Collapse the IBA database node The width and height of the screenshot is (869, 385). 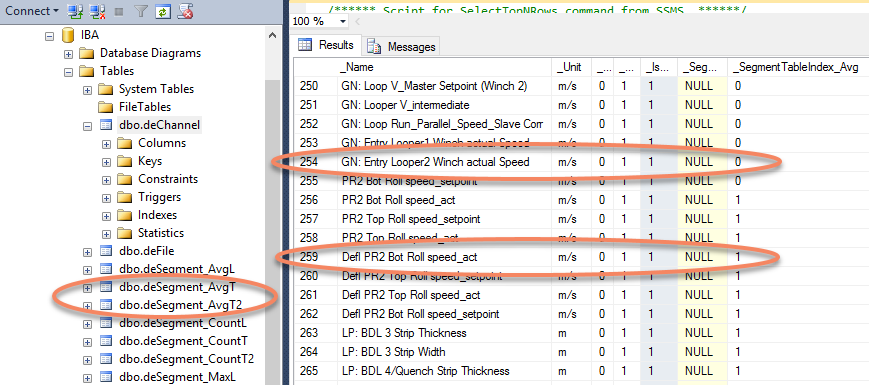click(x=49, y=36)
